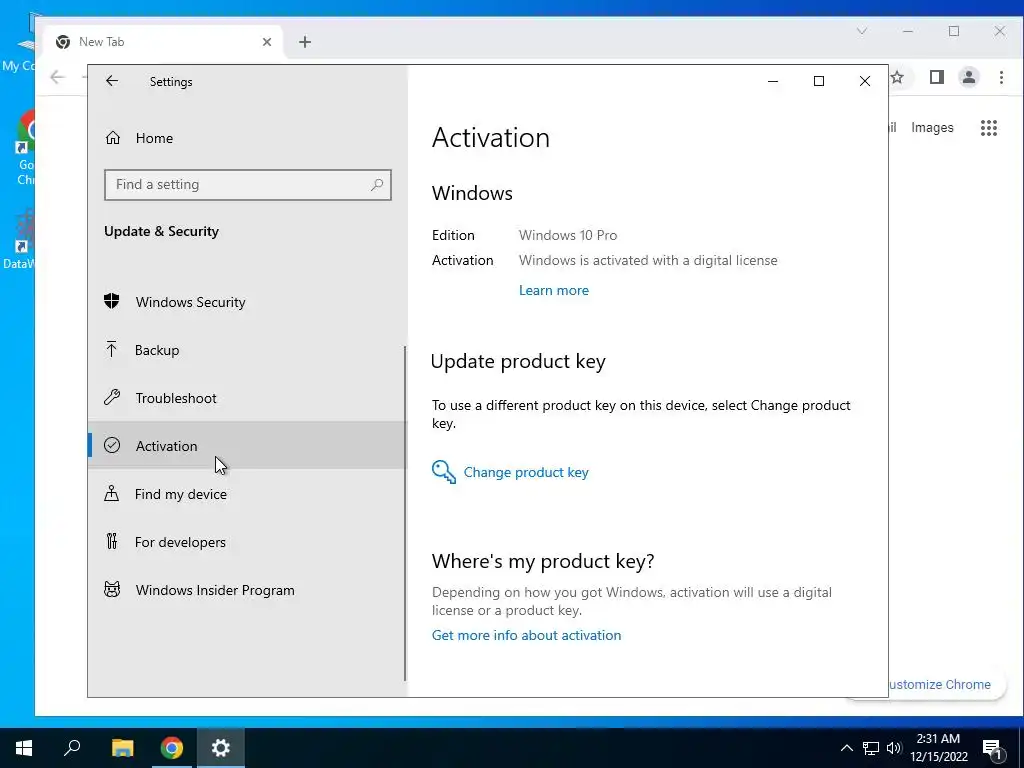Open the volume tray icon
The width and height of the screenshot is (1024, 768).
coord(894,748)
